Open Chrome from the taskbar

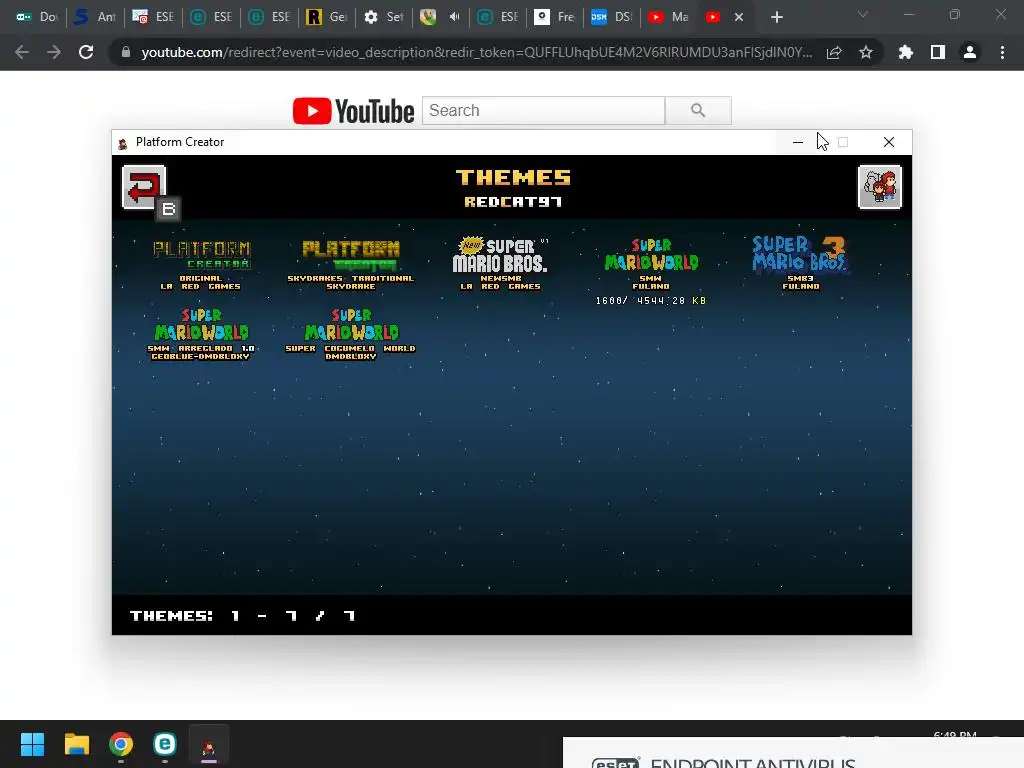pos(121,744)
